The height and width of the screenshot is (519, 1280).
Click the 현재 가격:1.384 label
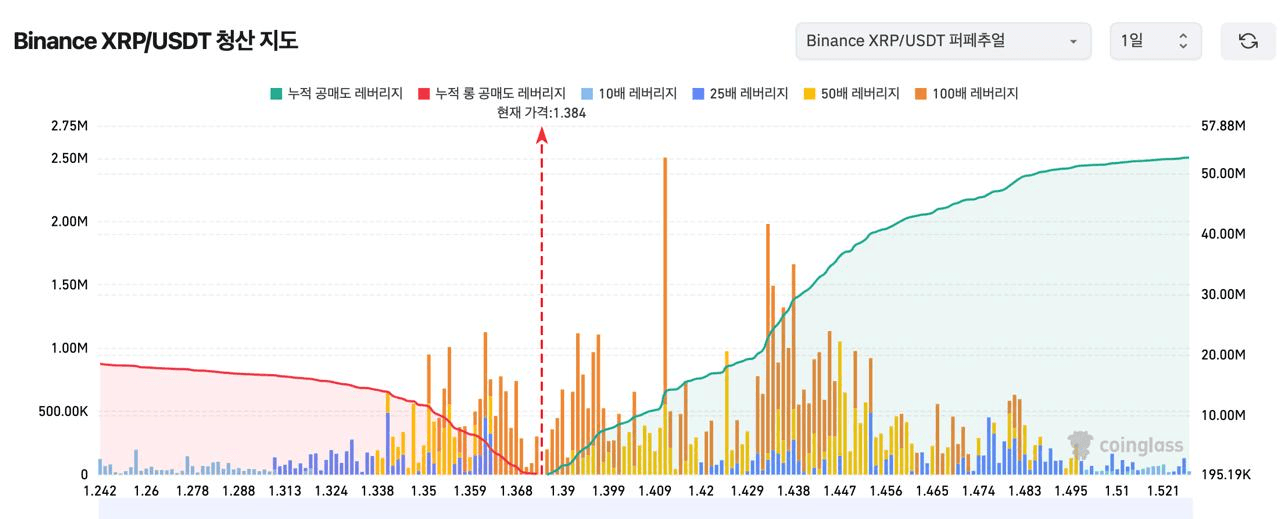pos(541,113)
